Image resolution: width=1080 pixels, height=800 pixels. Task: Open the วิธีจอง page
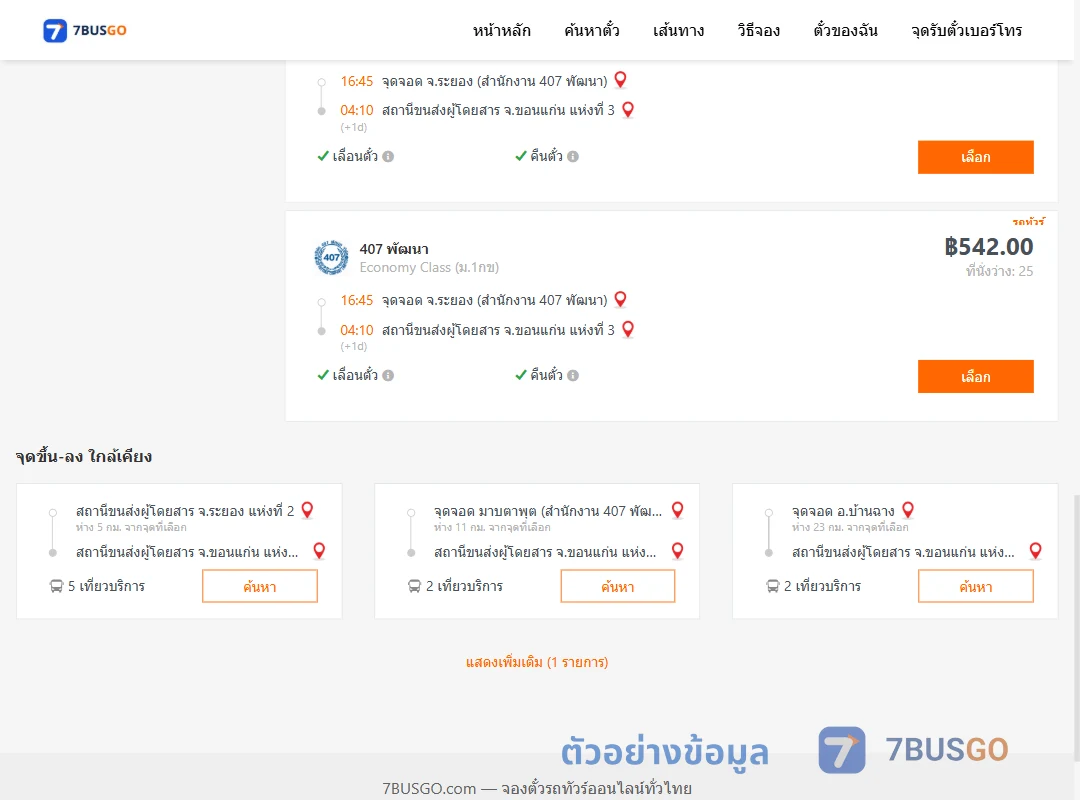click(x=758, y=30)
